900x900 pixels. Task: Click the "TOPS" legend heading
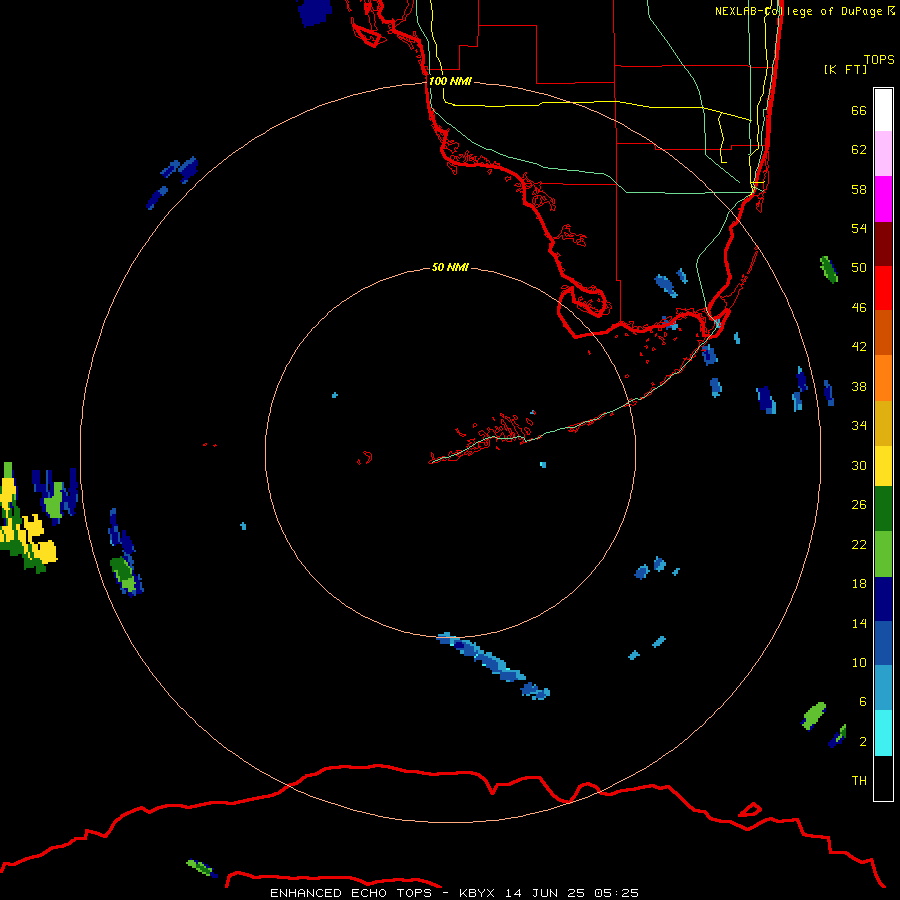[879, 59]
